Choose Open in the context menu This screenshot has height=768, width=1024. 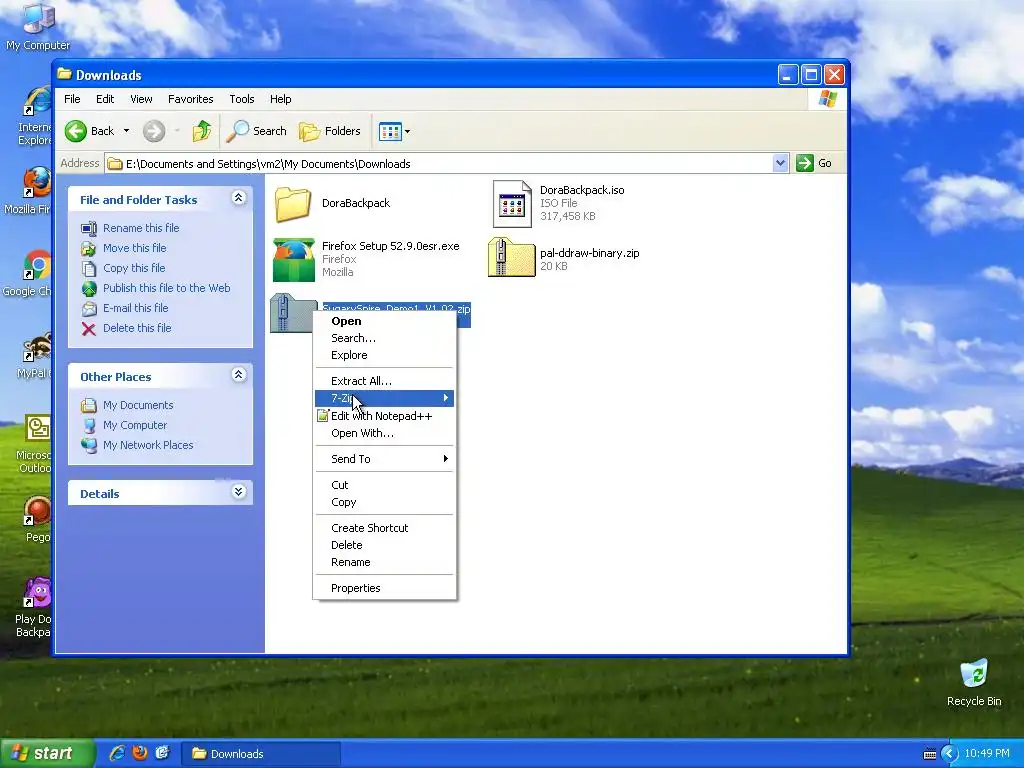pyautogui.click(x=384, y=321)
